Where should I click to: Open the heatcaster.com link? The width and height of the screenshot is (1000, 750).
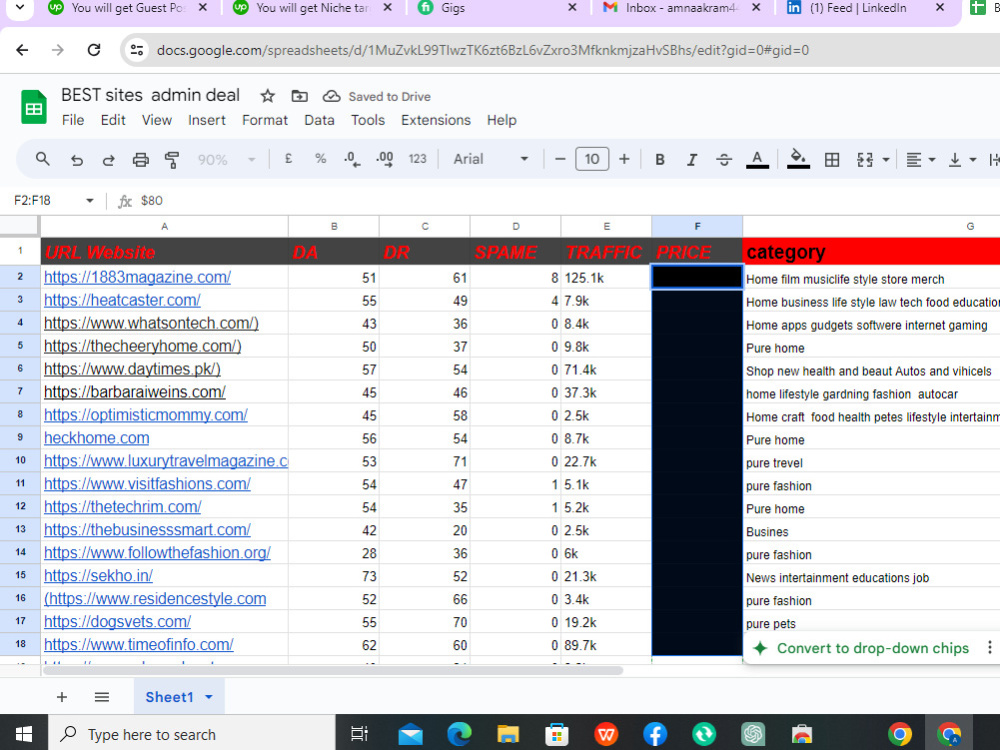(122, 300)
